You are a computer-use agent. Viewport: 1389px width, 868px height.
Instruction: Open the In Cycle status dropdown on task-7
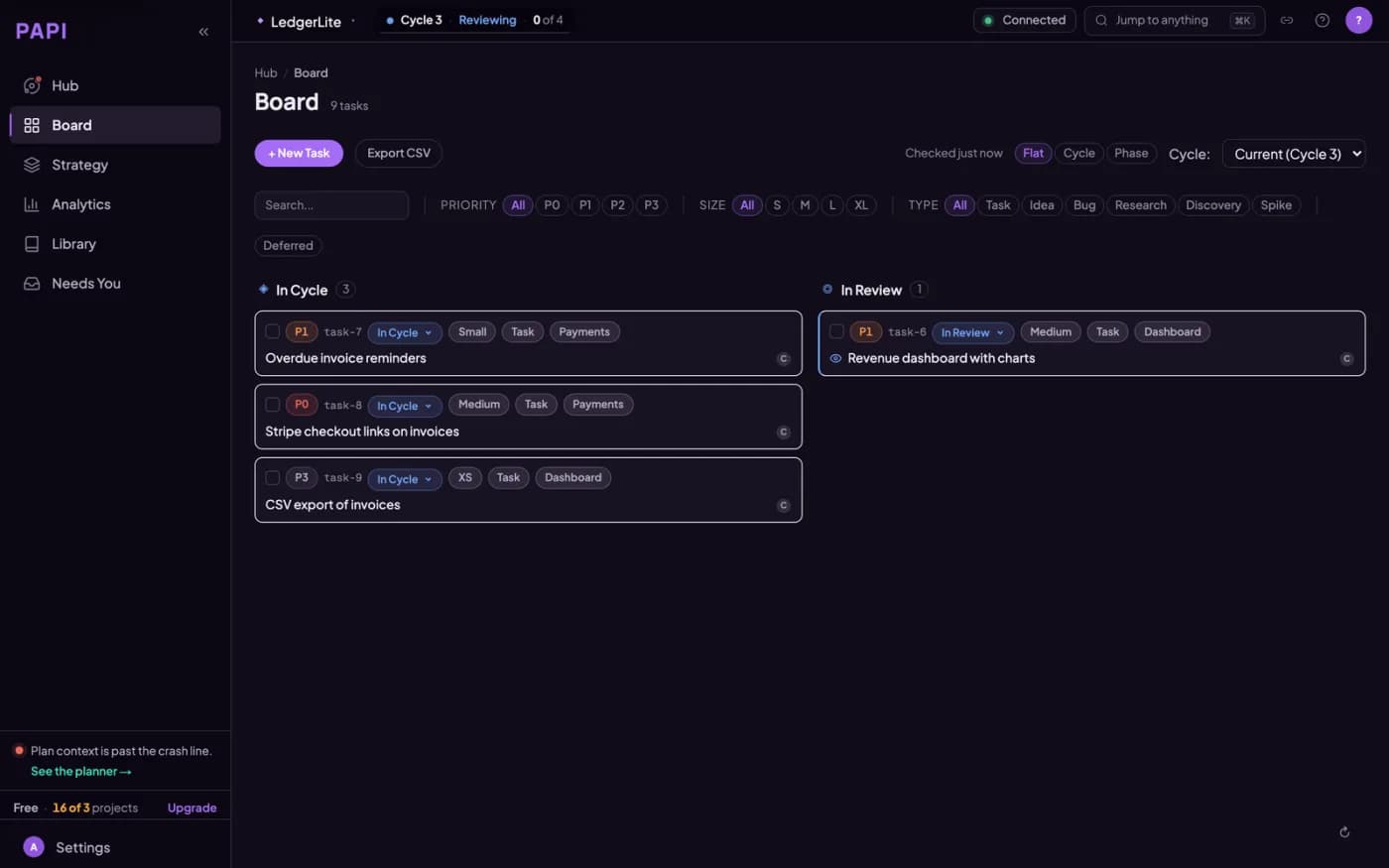click(x=405, y=332)
